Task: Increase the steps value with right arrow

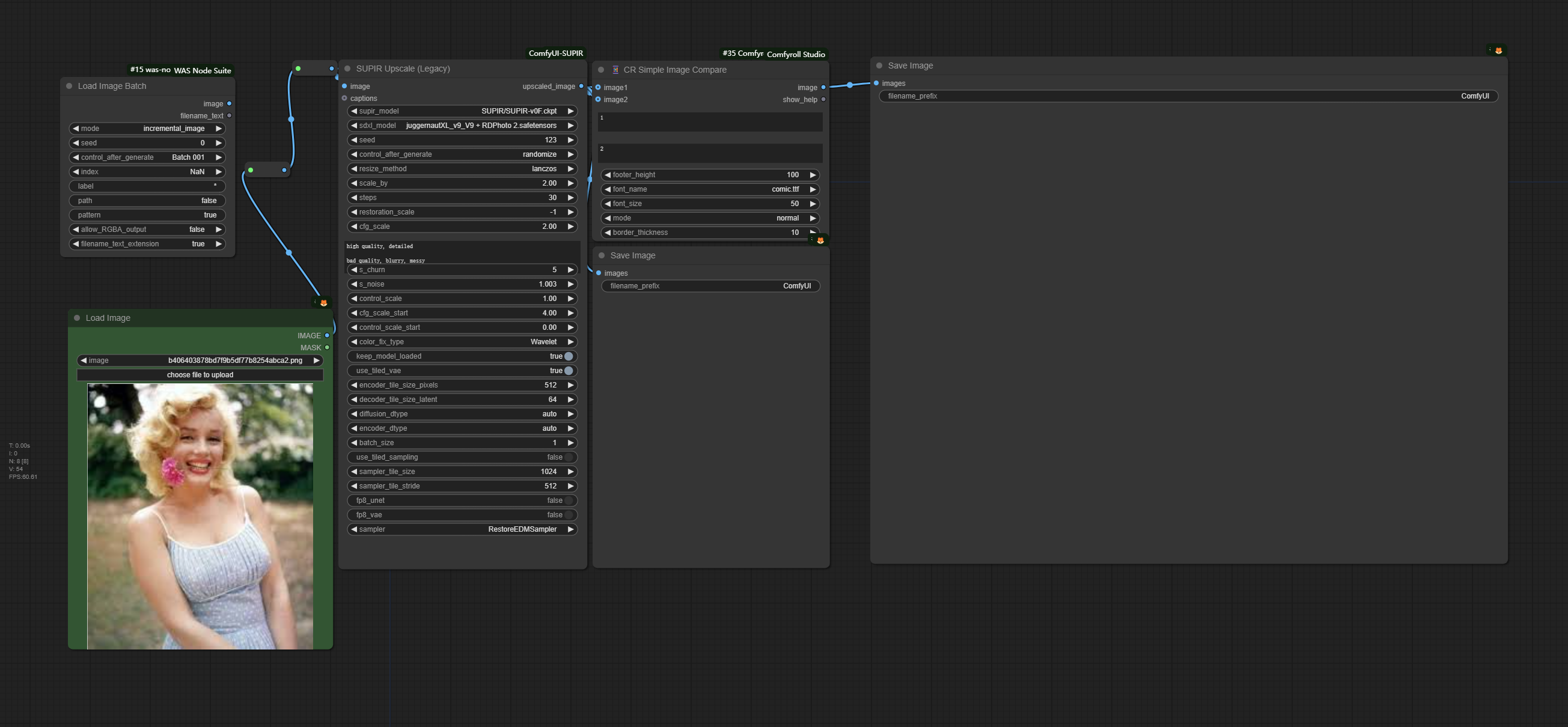Action: 570,198
